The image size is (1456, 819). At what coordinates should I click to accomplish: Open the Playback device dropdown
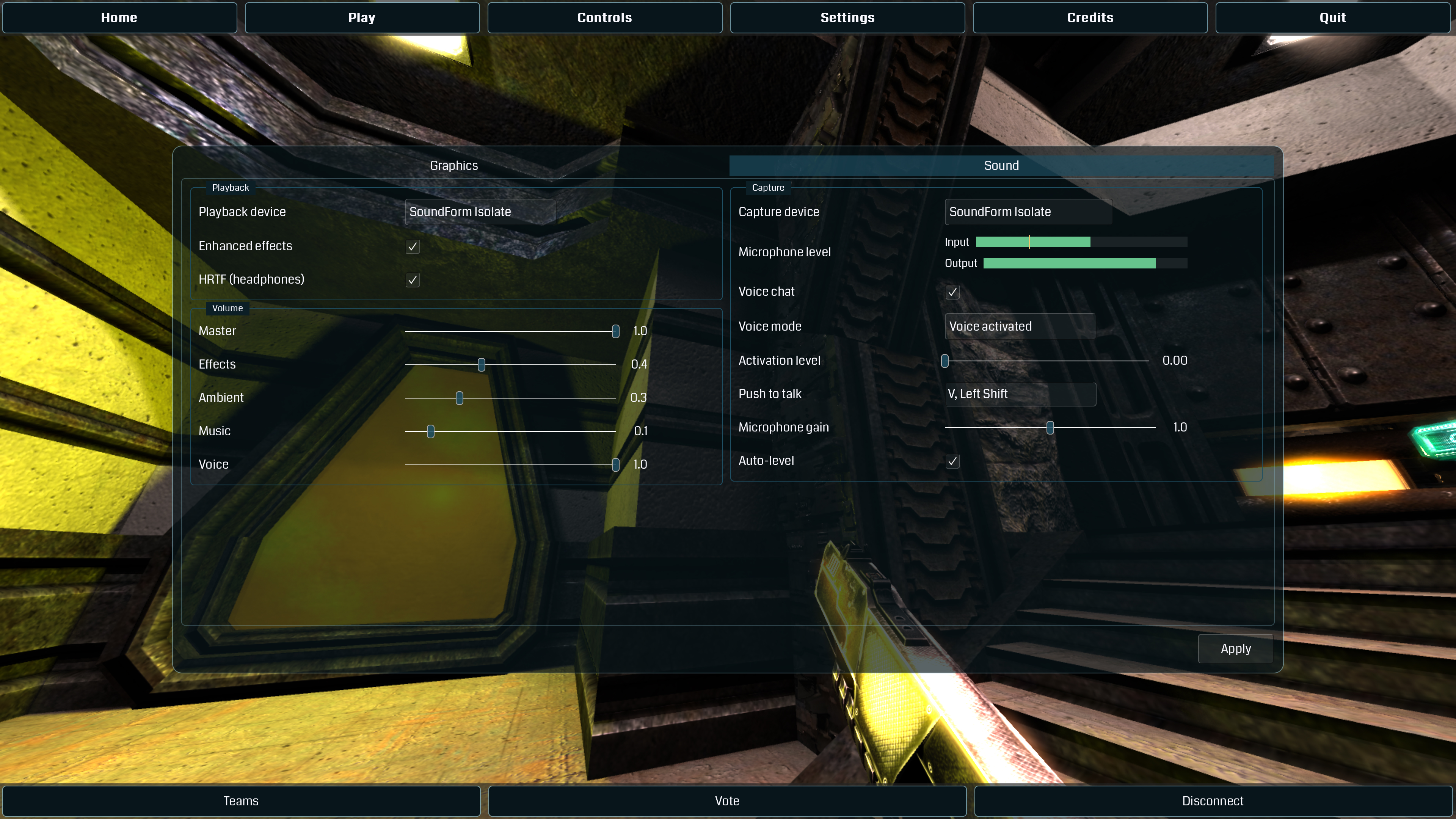click(x=480, y=212)
